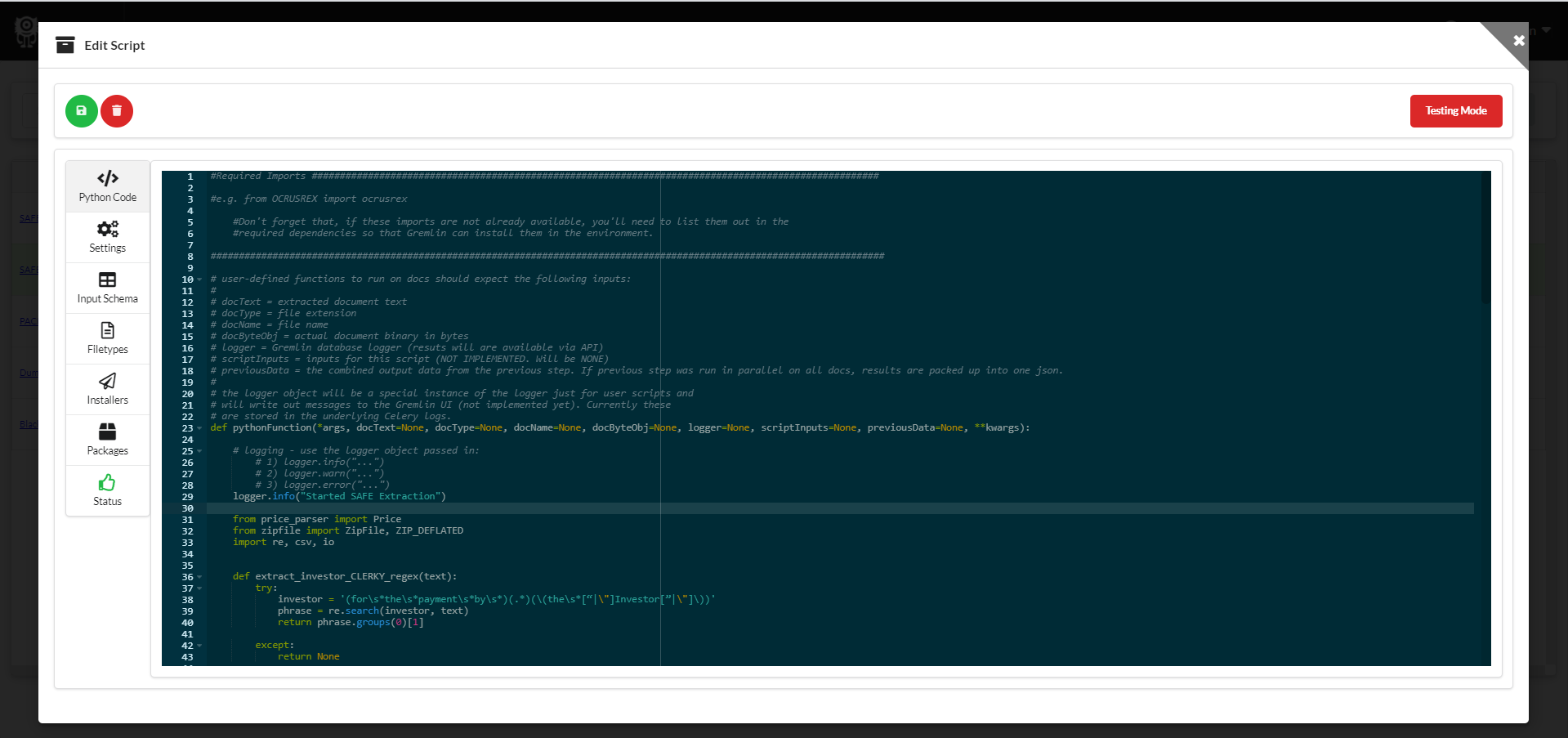
Task: Collapse except block fold at line 42
Action: click(199, 646)
